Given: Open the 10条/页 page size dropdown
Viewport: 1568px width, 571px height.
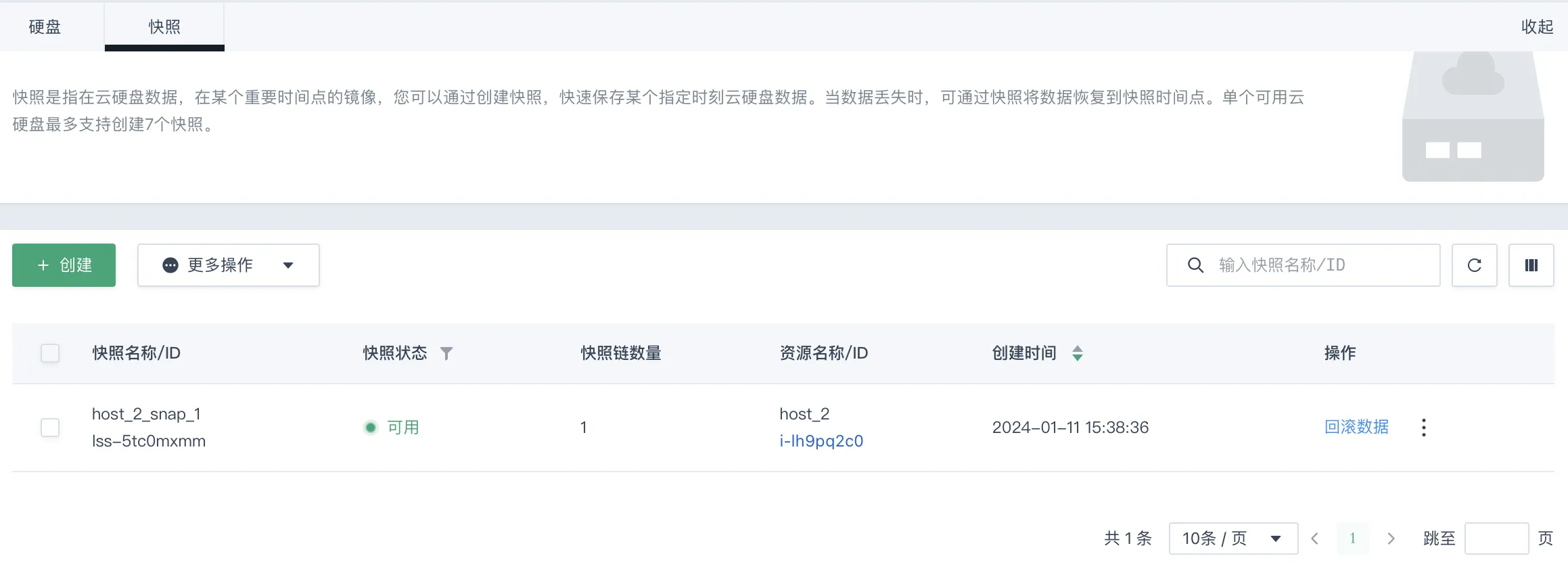Looking at the screenshot, I should [x=1232, y=539].
